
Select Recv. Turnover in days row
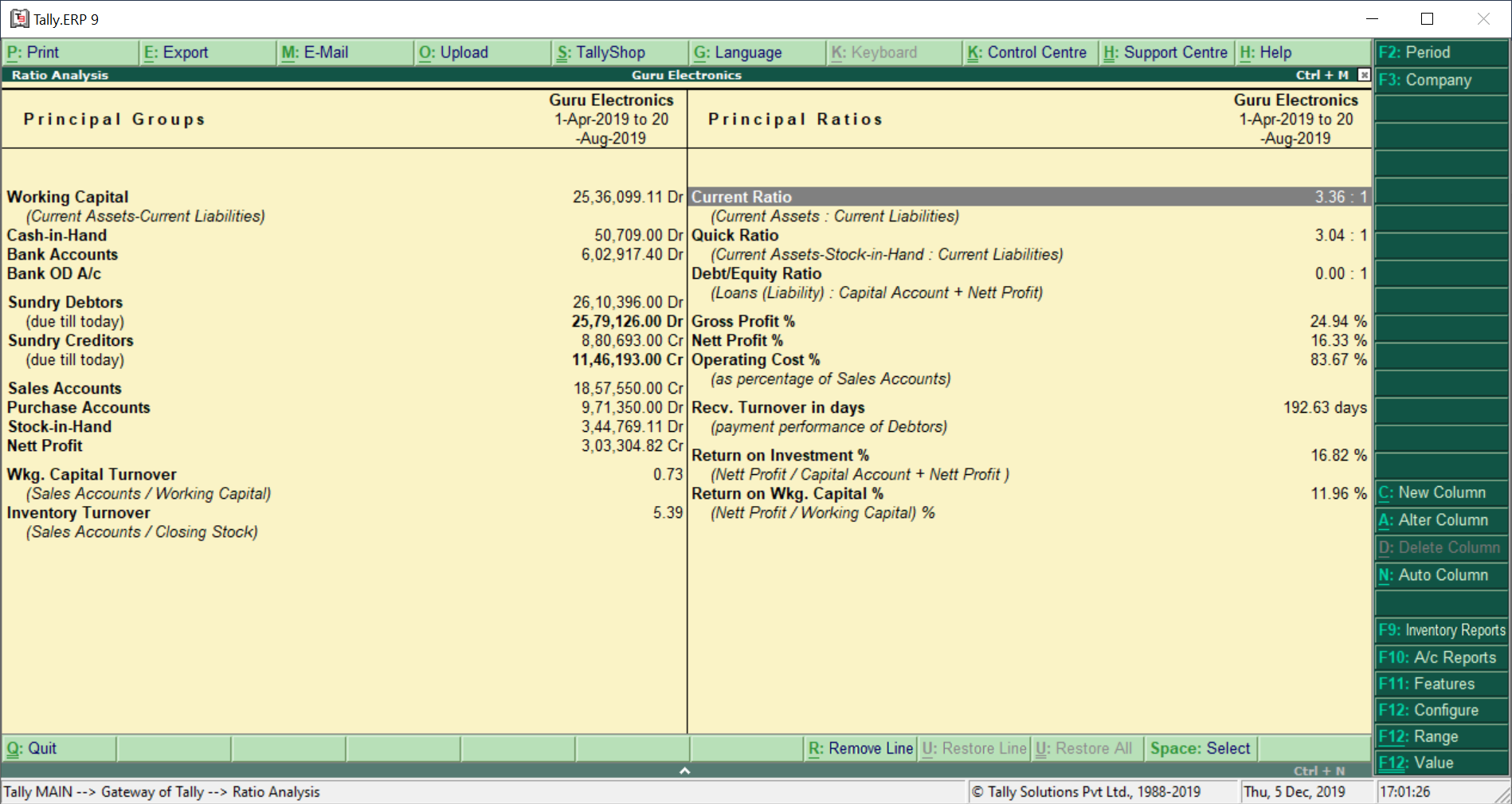point(1029,407)
